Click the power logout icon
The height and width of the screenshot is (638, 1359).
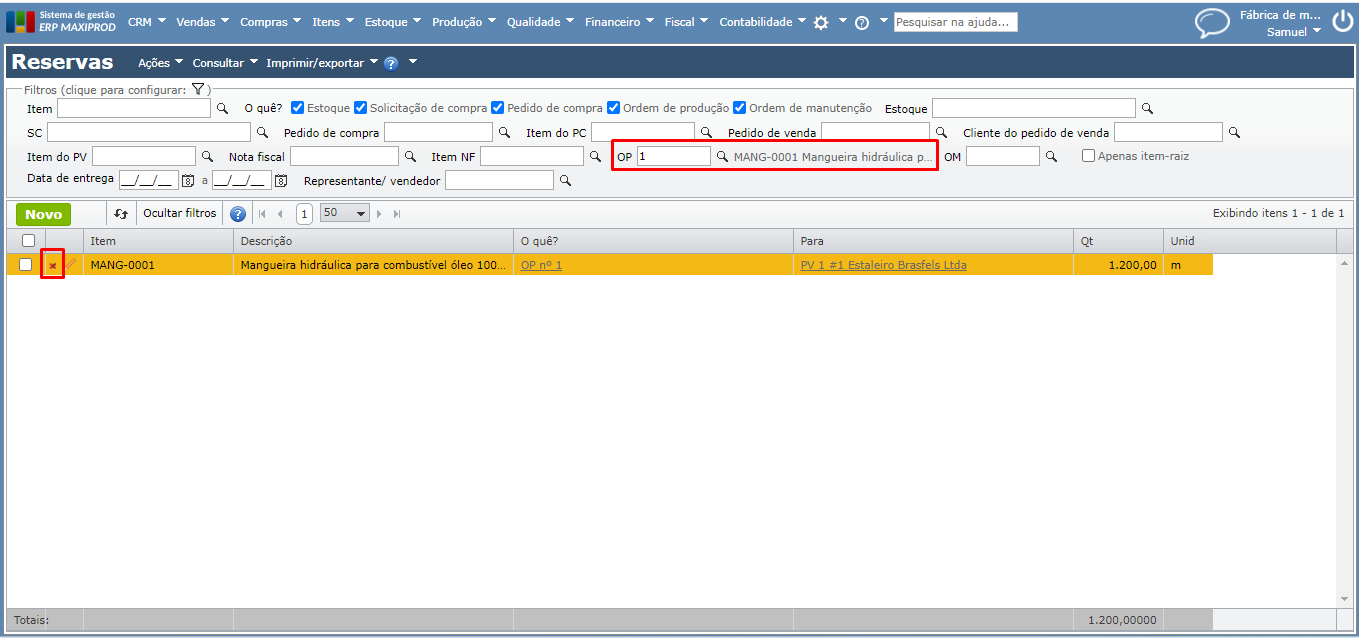(1342, 22)
